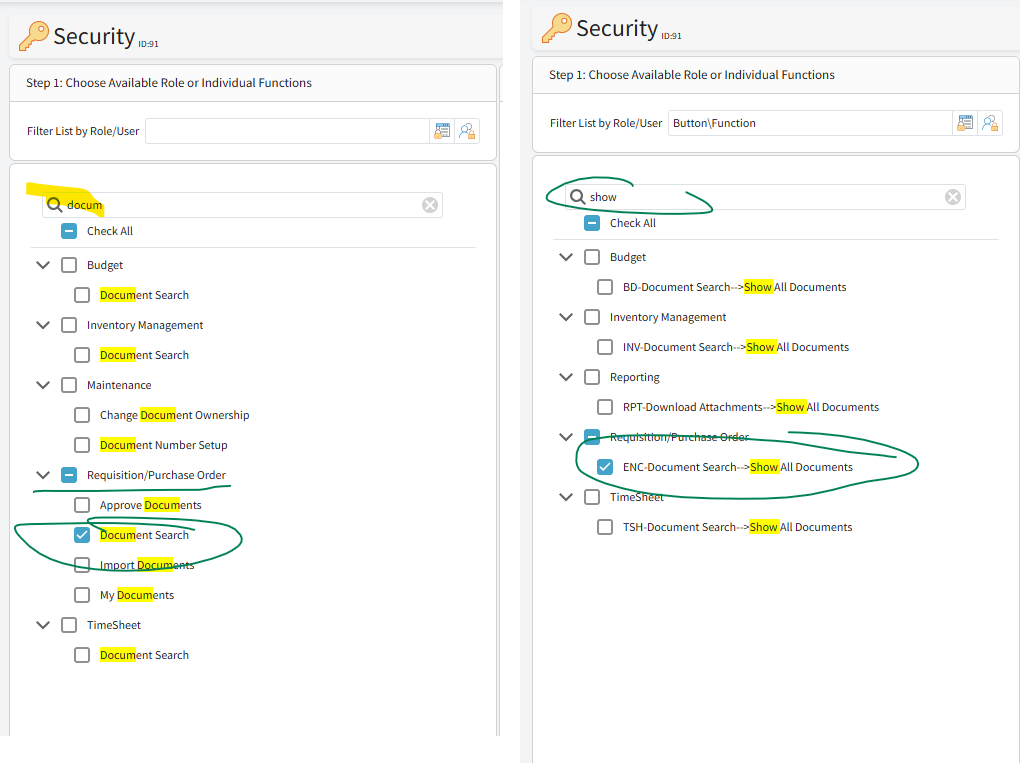1020x763 pixels.
Task: Collapse Requisition/Purchase Order group containing Import Documents
Action: [x=43, y=475]
